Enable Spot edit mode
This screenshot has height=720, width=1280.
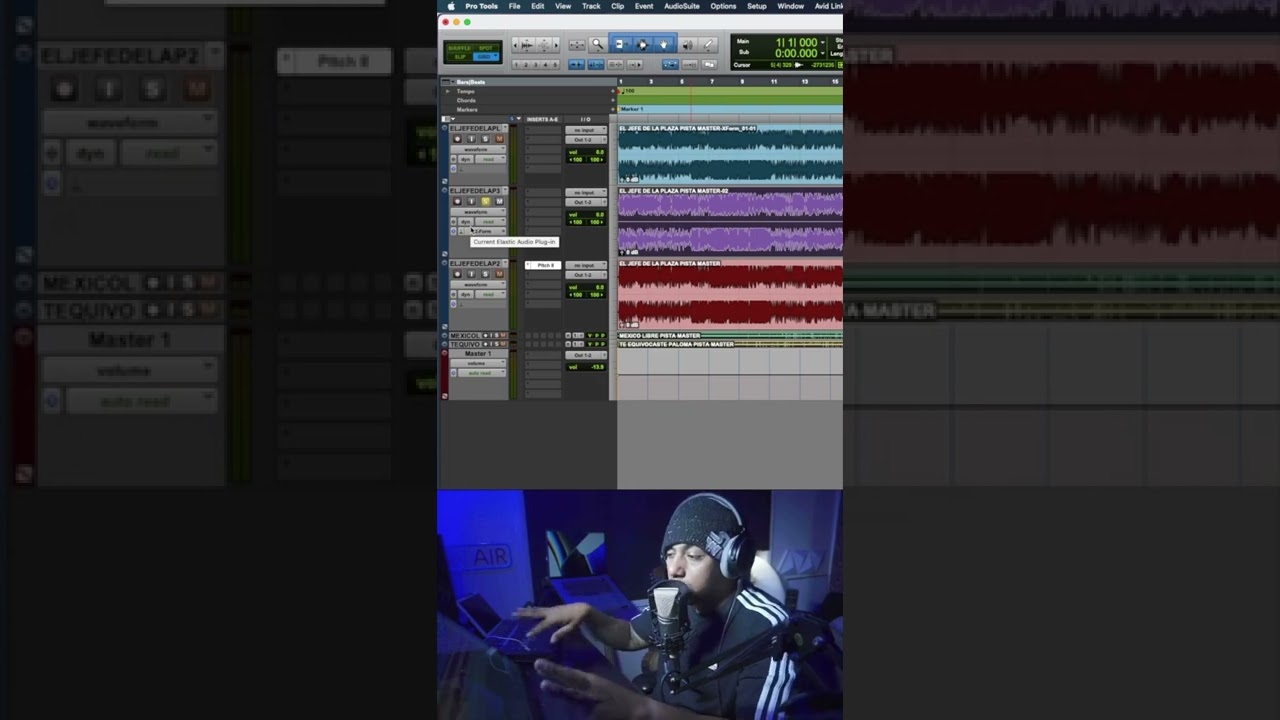[x=485, y=47]
